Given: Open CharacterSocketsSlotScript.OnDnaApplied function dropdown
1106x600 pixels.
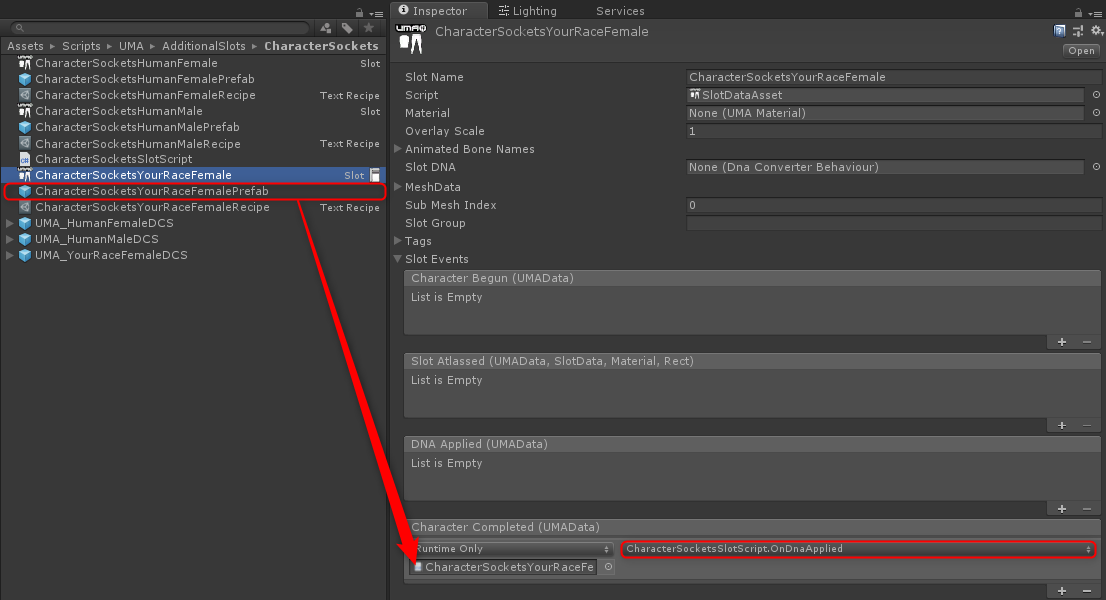Looking at the screenshot, I should (x=857, y=549).
